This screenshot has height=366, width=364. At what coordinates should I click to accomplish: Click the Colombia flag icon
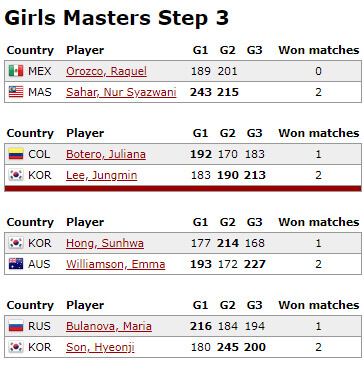[16, 154]
